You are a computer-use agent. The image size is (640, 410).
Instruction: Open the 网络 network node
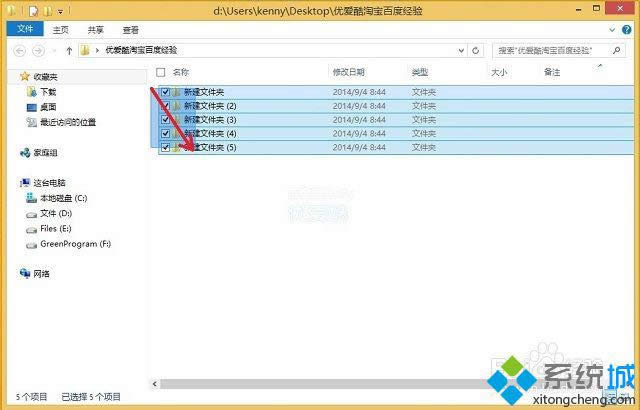coord(41,273)
